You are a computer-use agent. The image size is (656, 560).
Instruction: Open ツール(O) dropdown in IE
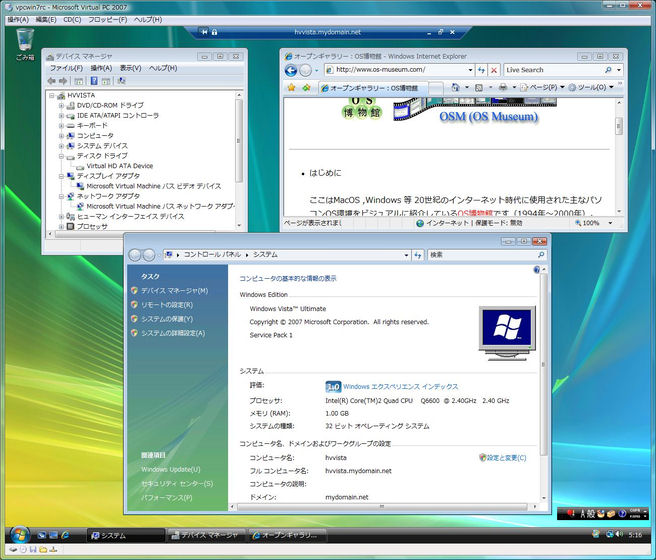click(x=591, y=87)
